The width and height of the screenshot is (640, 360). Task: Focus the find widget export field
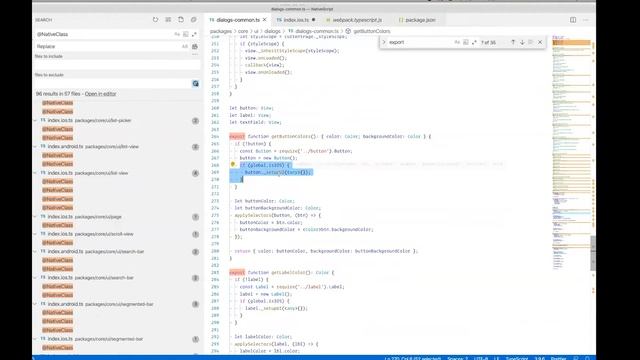tap(420, 42)
